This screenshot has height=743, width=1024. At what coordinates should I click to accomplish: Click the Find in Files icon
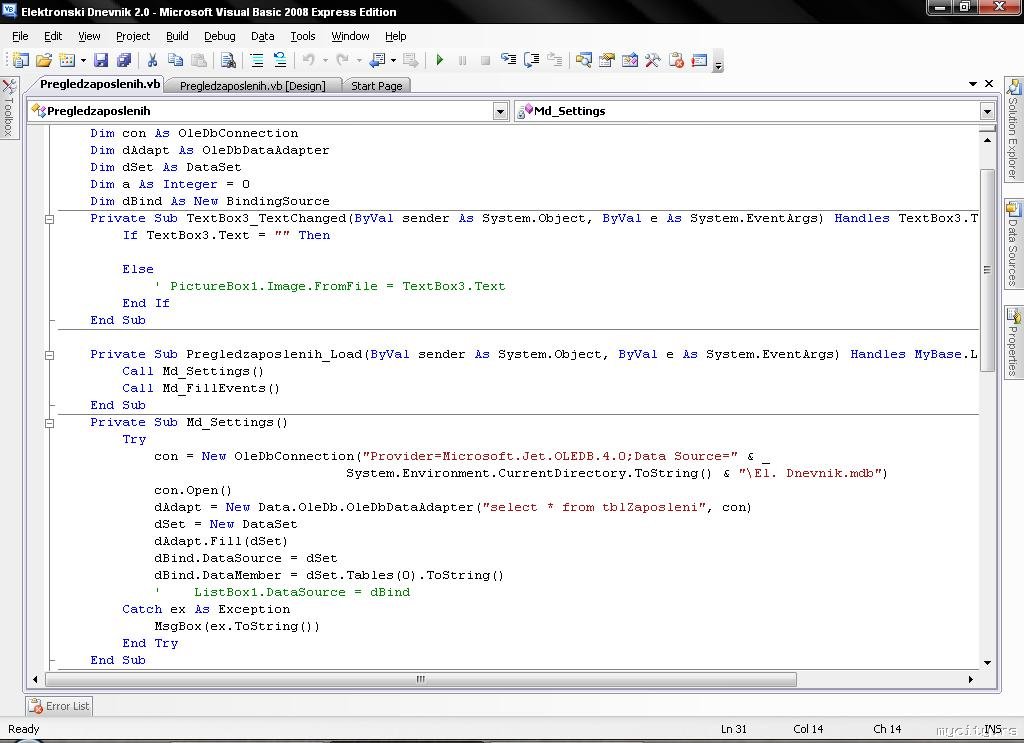click(228, 60)
